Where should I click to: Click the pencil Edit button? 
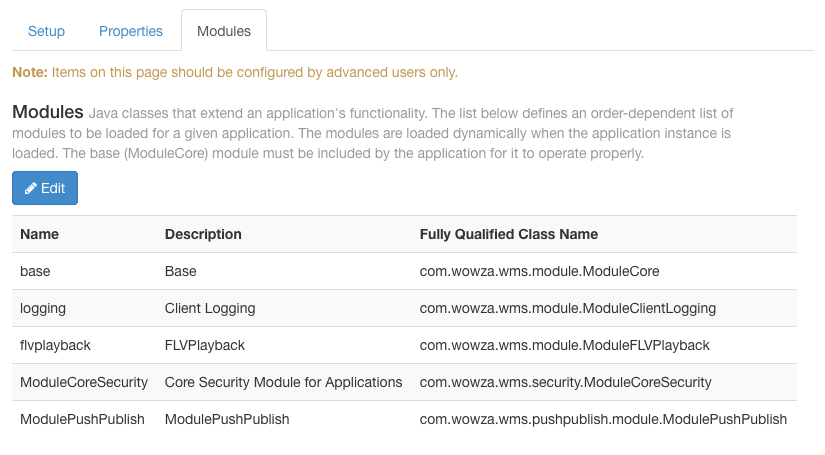tap(45, 188)
